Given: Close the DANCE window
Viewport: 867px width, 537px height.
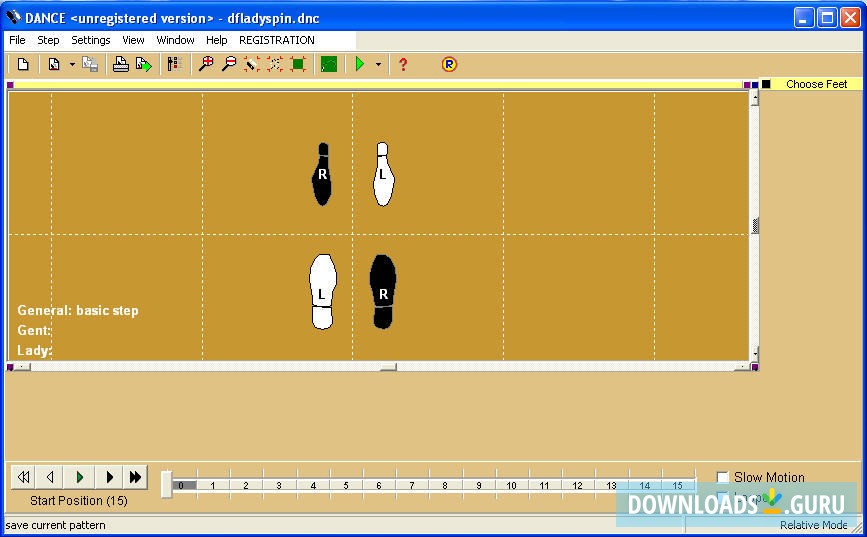Looking at the screenshot, I should click(850, 18).
